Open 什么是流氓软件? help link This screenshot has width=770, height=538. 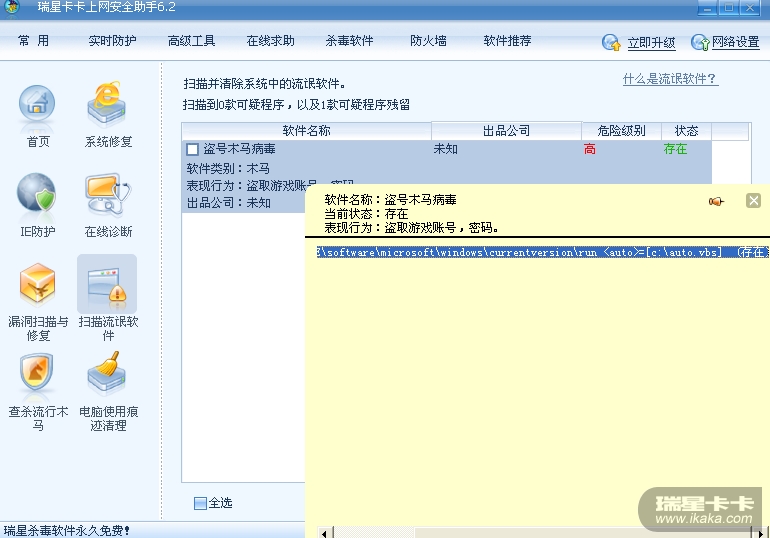point(670,79)
